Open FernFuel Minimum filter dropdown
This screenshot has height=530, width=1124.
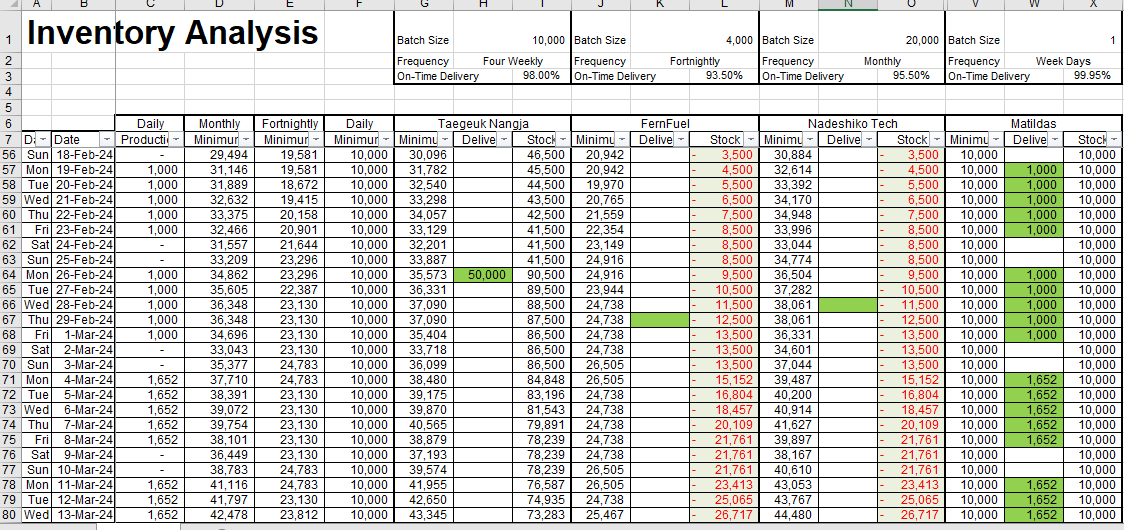click(622, 139)
